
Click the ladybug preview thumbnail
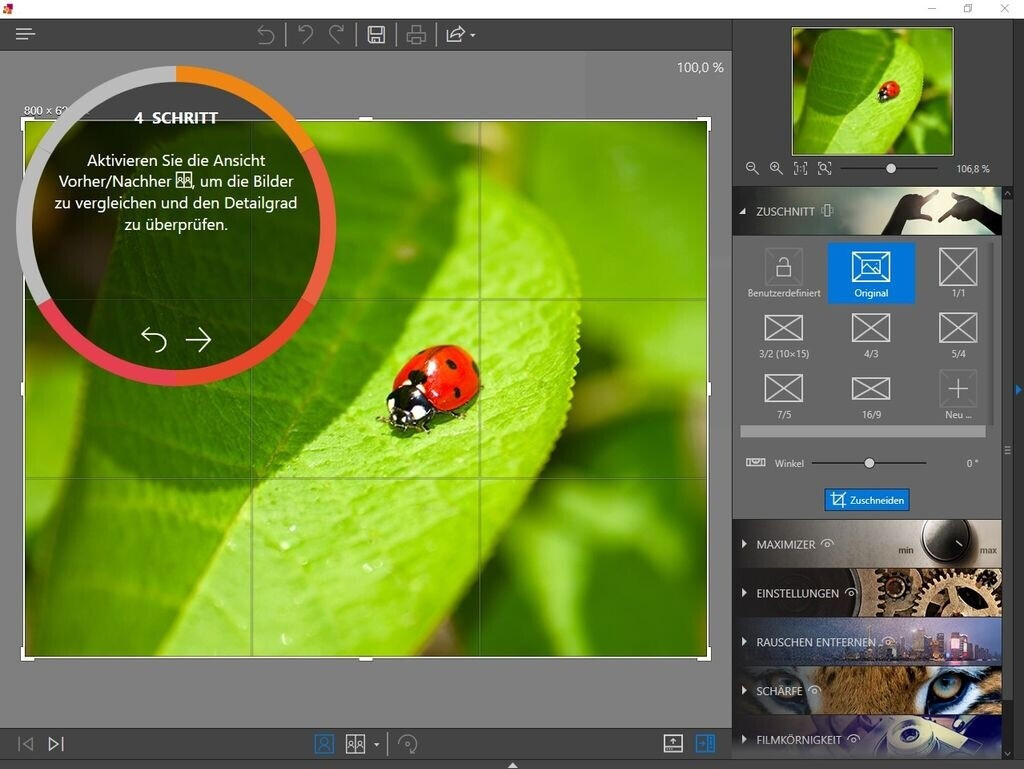point(872,91)
